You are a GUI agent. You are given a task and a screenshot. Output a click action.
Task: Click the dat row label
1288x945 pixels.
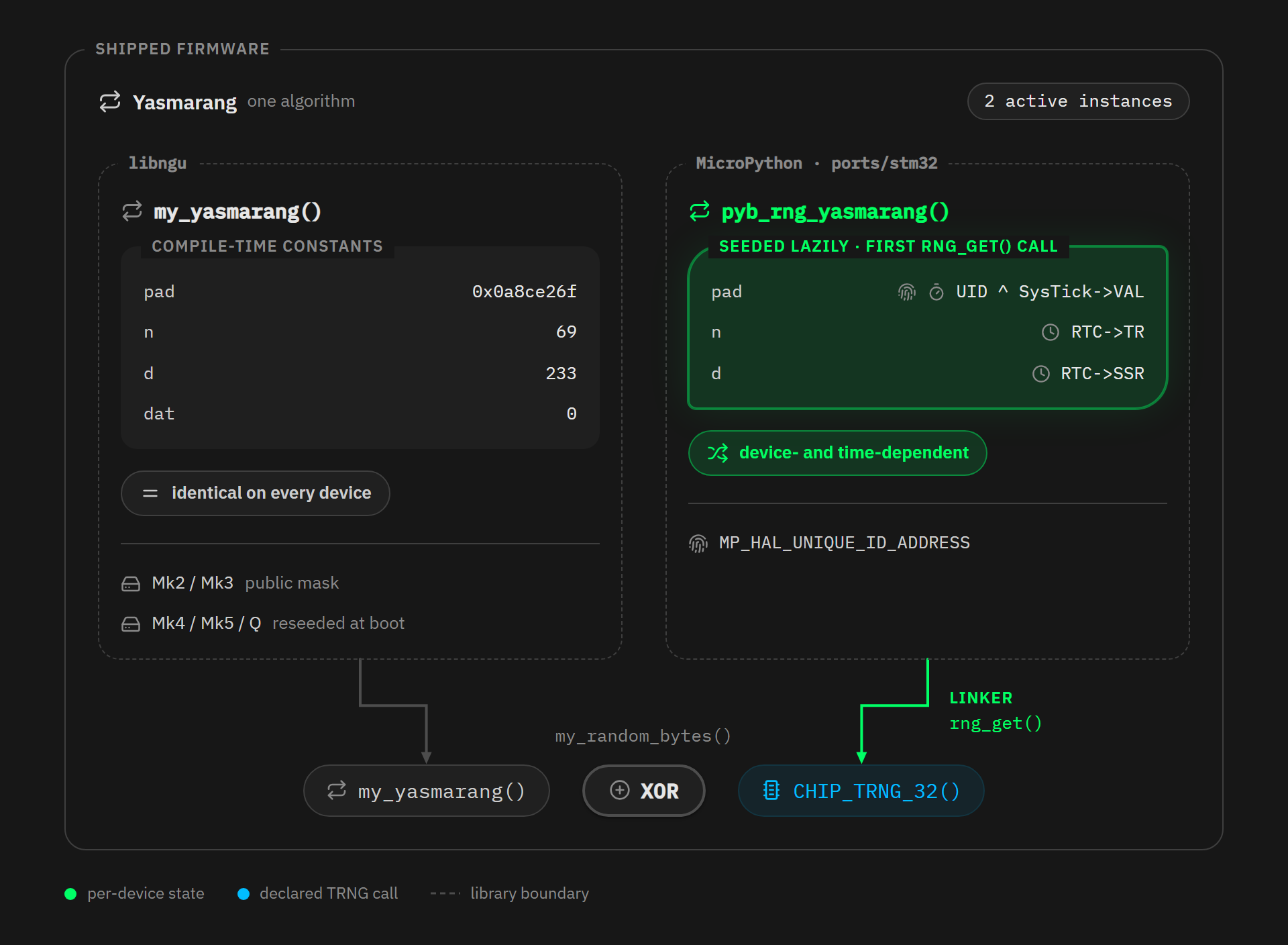coord(159,414)
